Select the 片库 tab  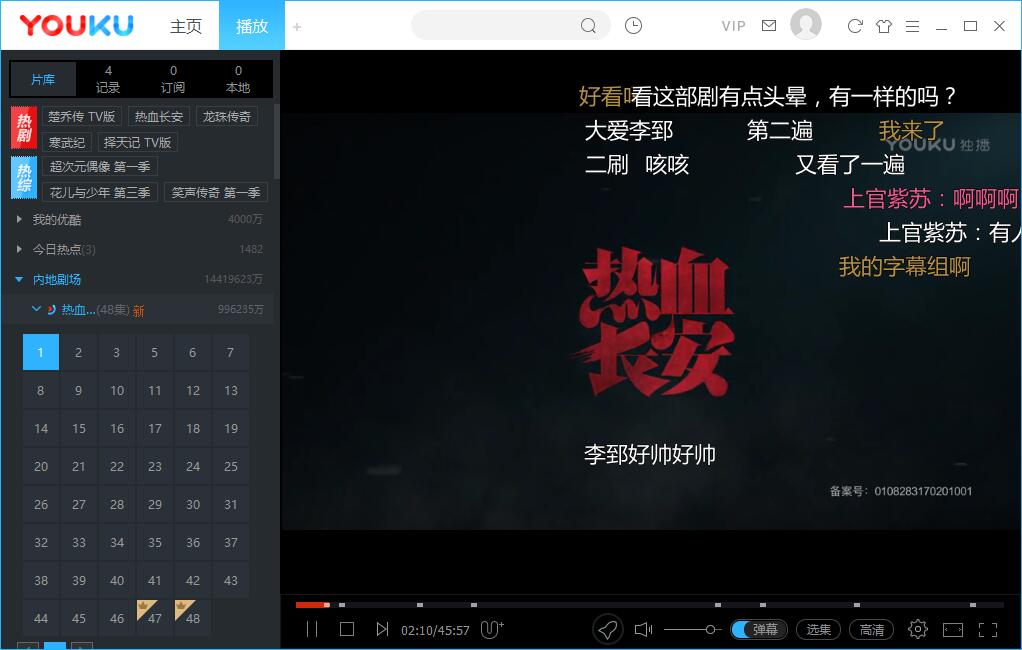click(x=43, y=79)
